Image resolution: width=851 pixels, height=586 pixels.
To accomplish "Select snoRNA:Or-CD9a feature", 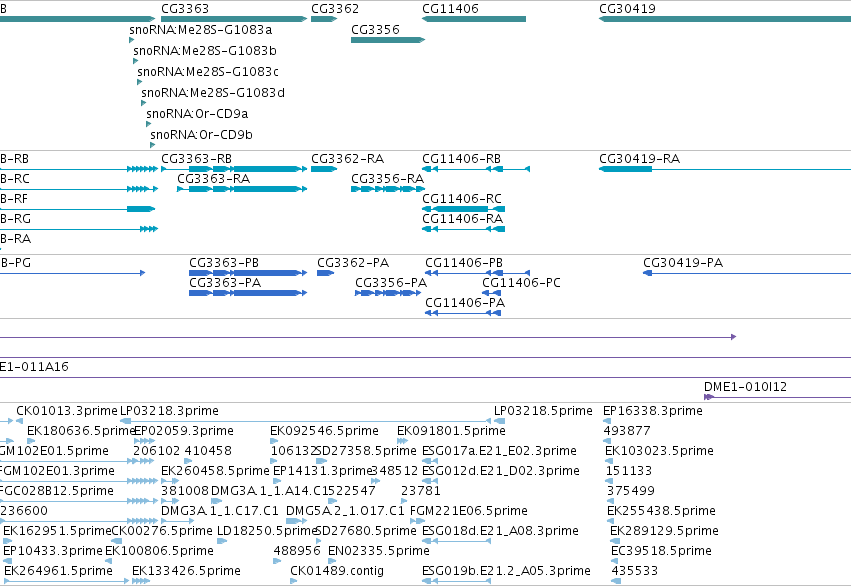I will (197, 114).
